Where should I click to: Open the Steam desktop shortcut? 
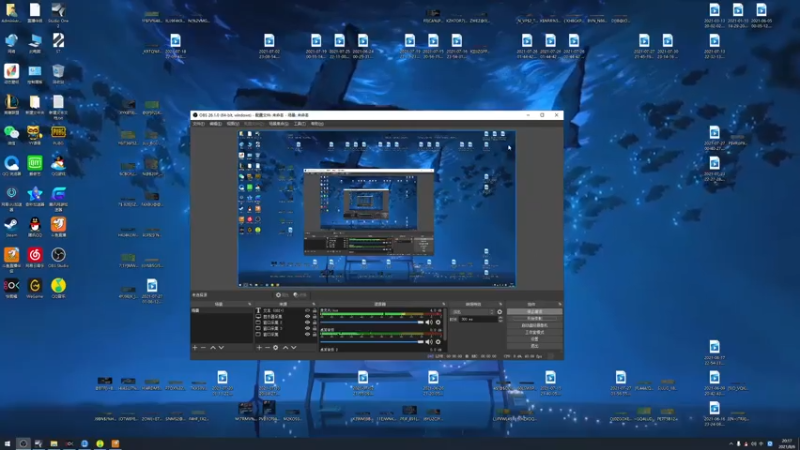coord(11,226)
